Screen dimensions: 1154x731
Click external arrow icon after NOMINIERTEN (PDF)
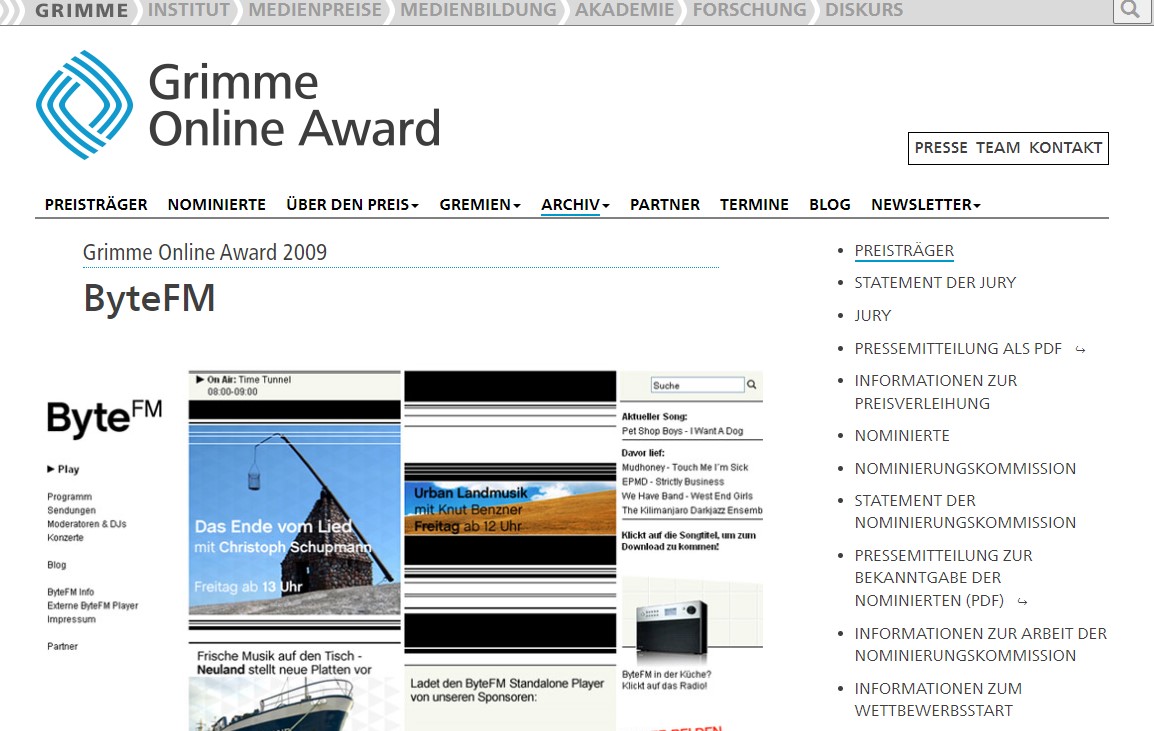[1022, 601]
